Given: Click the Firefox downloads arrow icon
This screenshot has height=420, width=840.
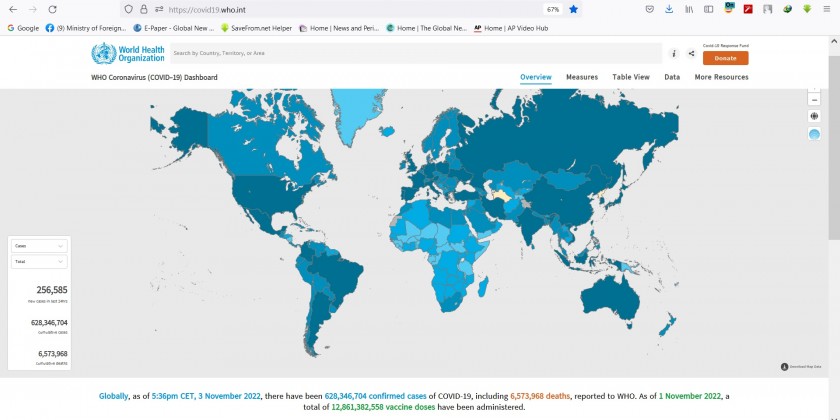Looking at the screenshot, I should coord(669,9).
